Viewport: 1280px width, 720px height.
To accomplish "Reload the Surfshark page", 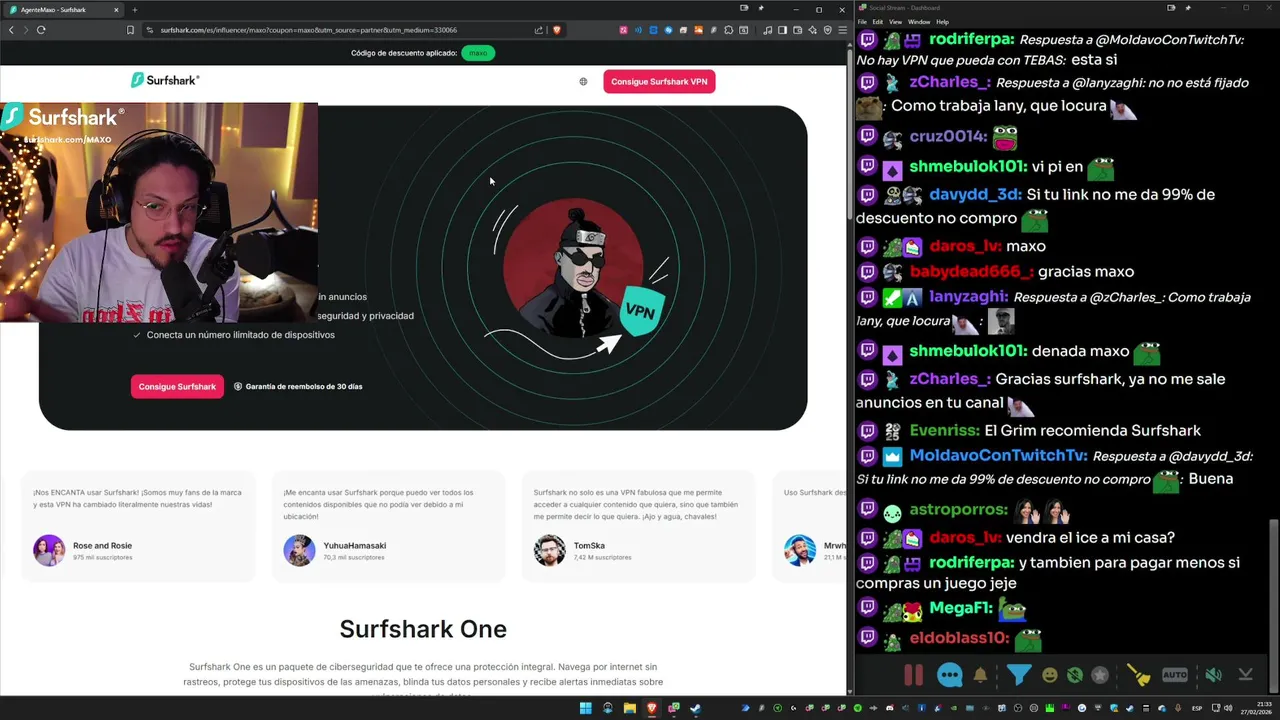I will pyautogui.click(x=41, y=30).
